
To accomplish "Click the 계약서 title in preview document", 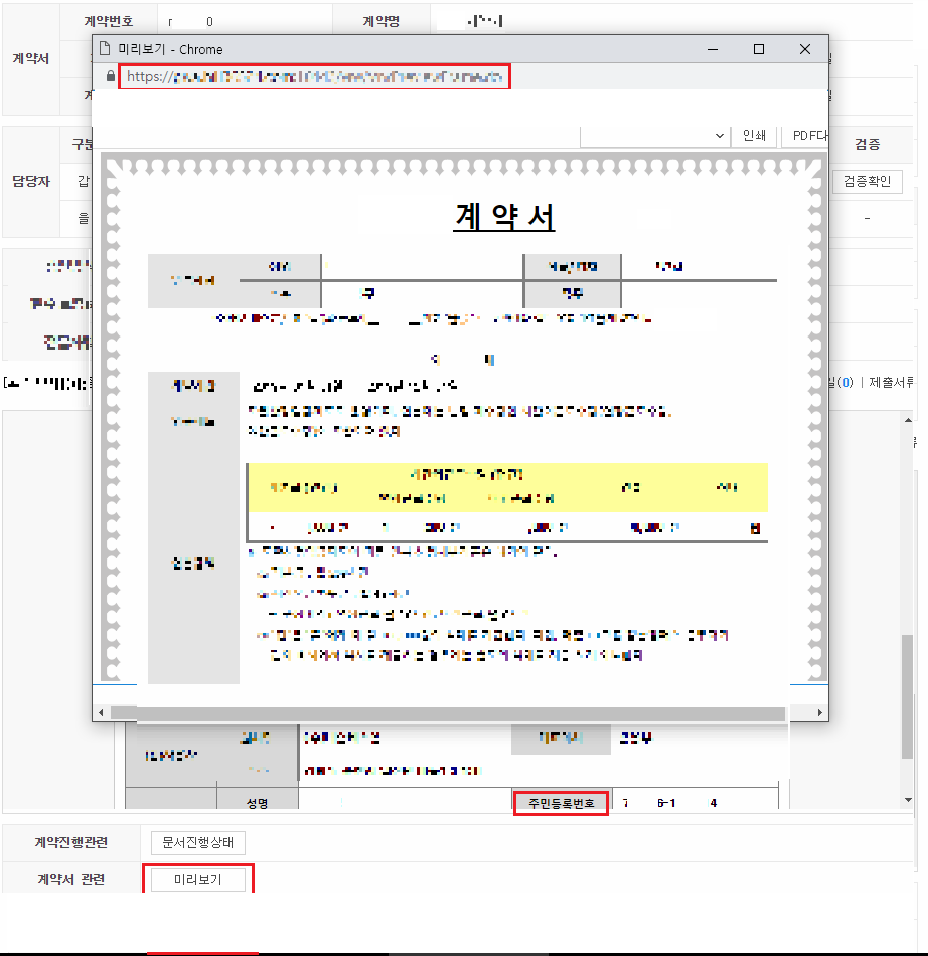I will (505, 216).
